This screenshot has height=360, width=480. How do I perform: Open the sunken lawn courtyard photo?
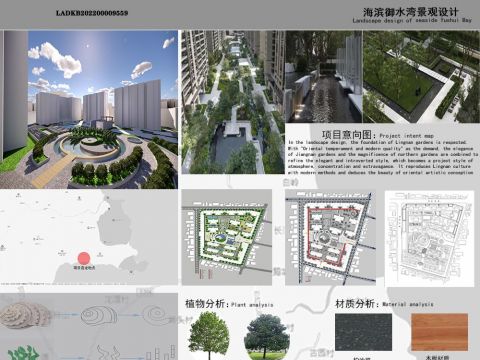pyautogui.click(x=421, y=77)
